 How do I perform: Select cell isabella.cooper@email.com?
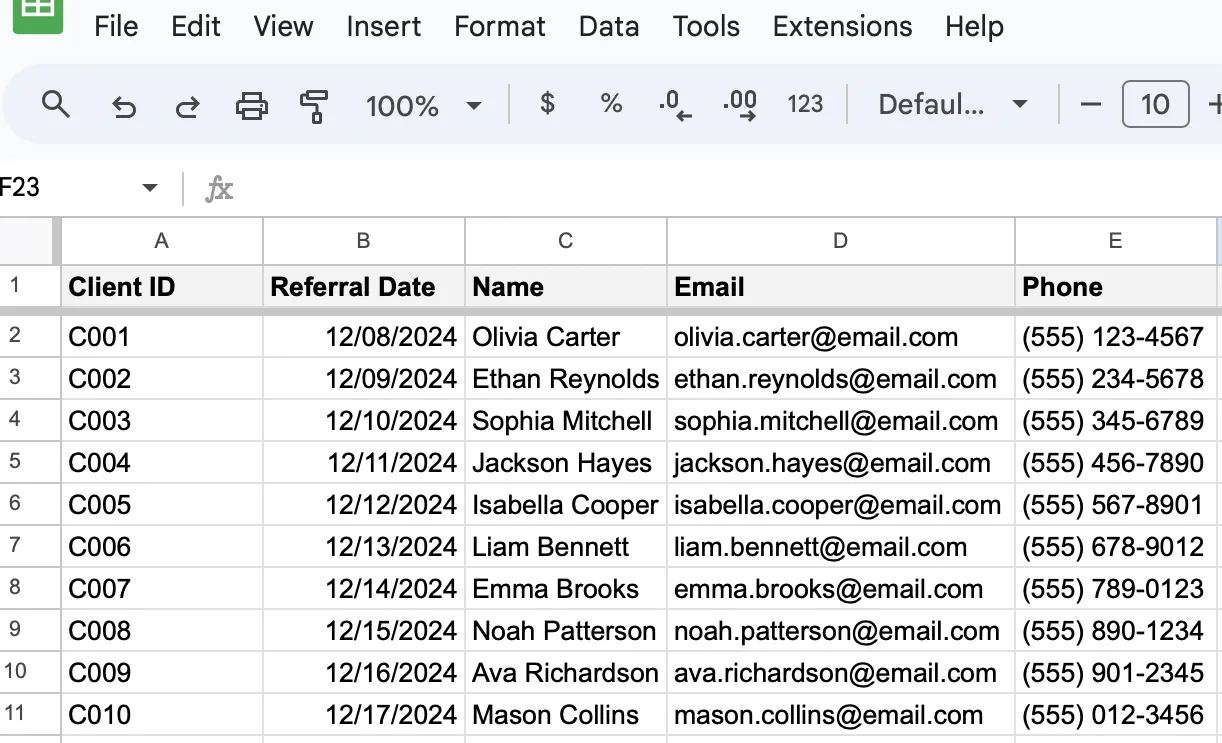pos(841,505)
